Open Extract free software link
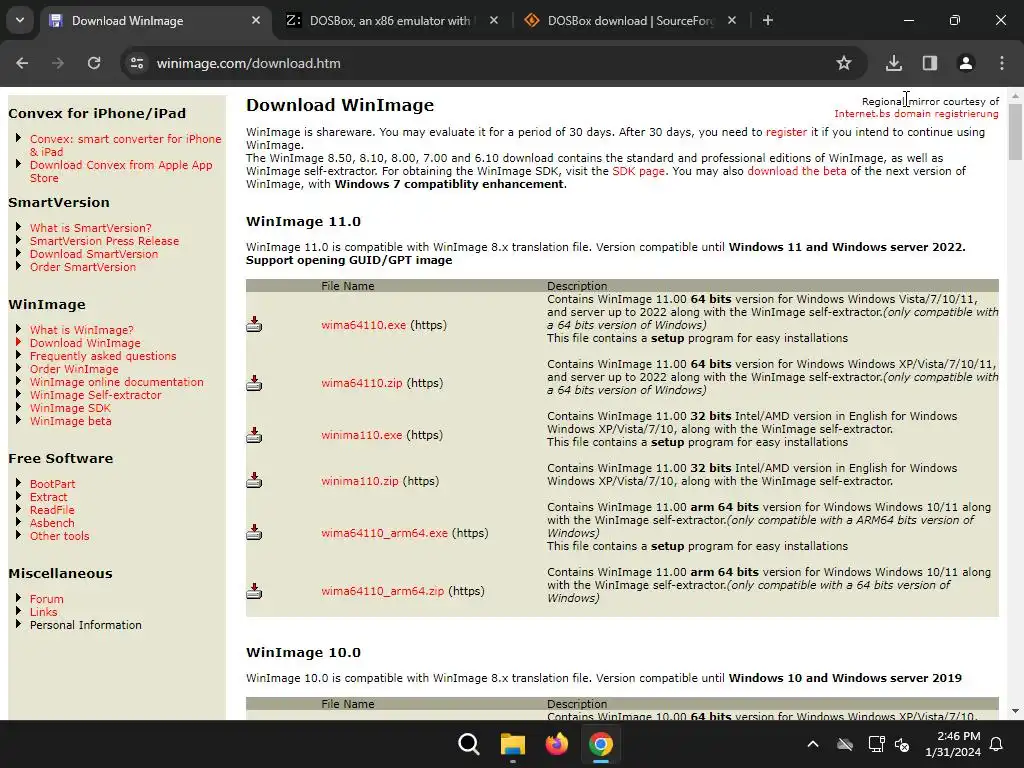 click(48, 497)
